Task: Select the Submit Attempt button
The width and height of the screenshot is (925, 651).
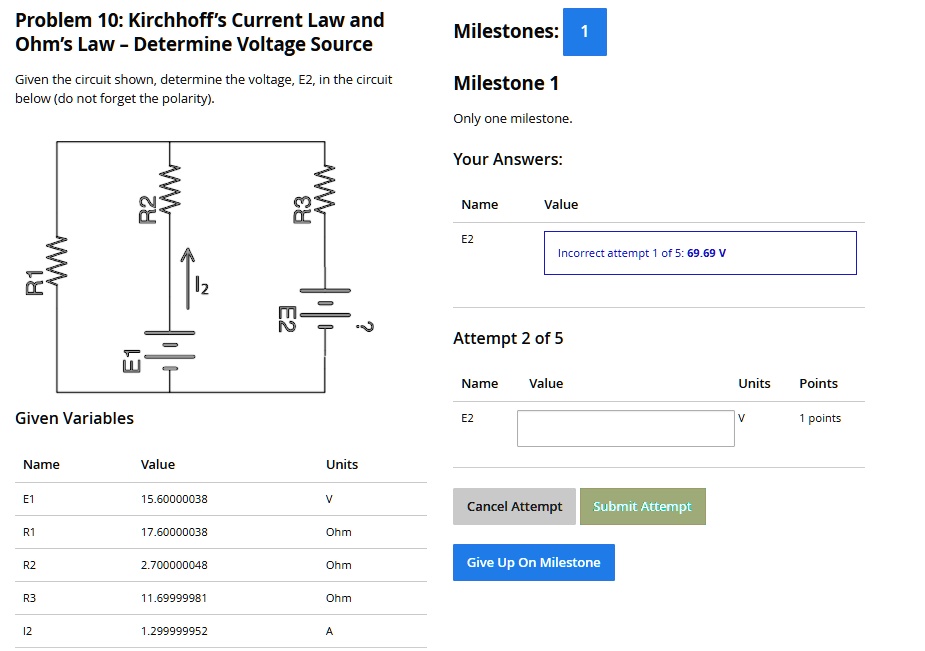Action: (x=643, y=506)
